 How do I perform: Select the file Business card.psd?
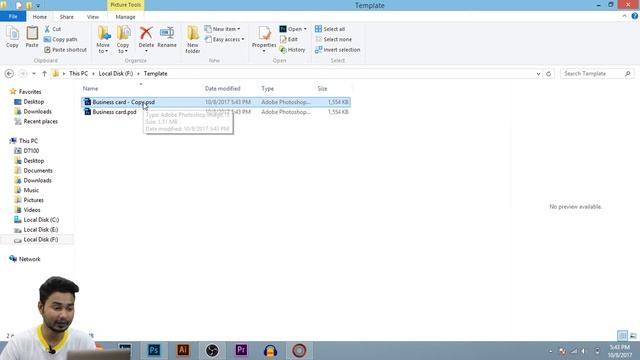(x=216, y=112)
